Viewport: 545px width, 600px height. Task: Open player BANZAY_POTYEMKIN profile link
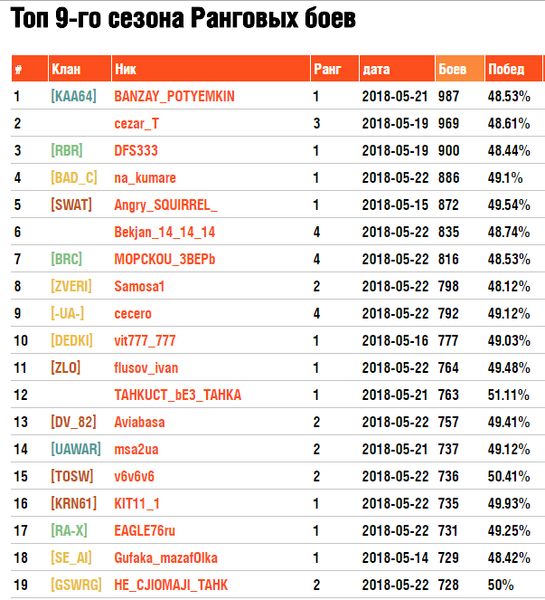click(174, 96)
